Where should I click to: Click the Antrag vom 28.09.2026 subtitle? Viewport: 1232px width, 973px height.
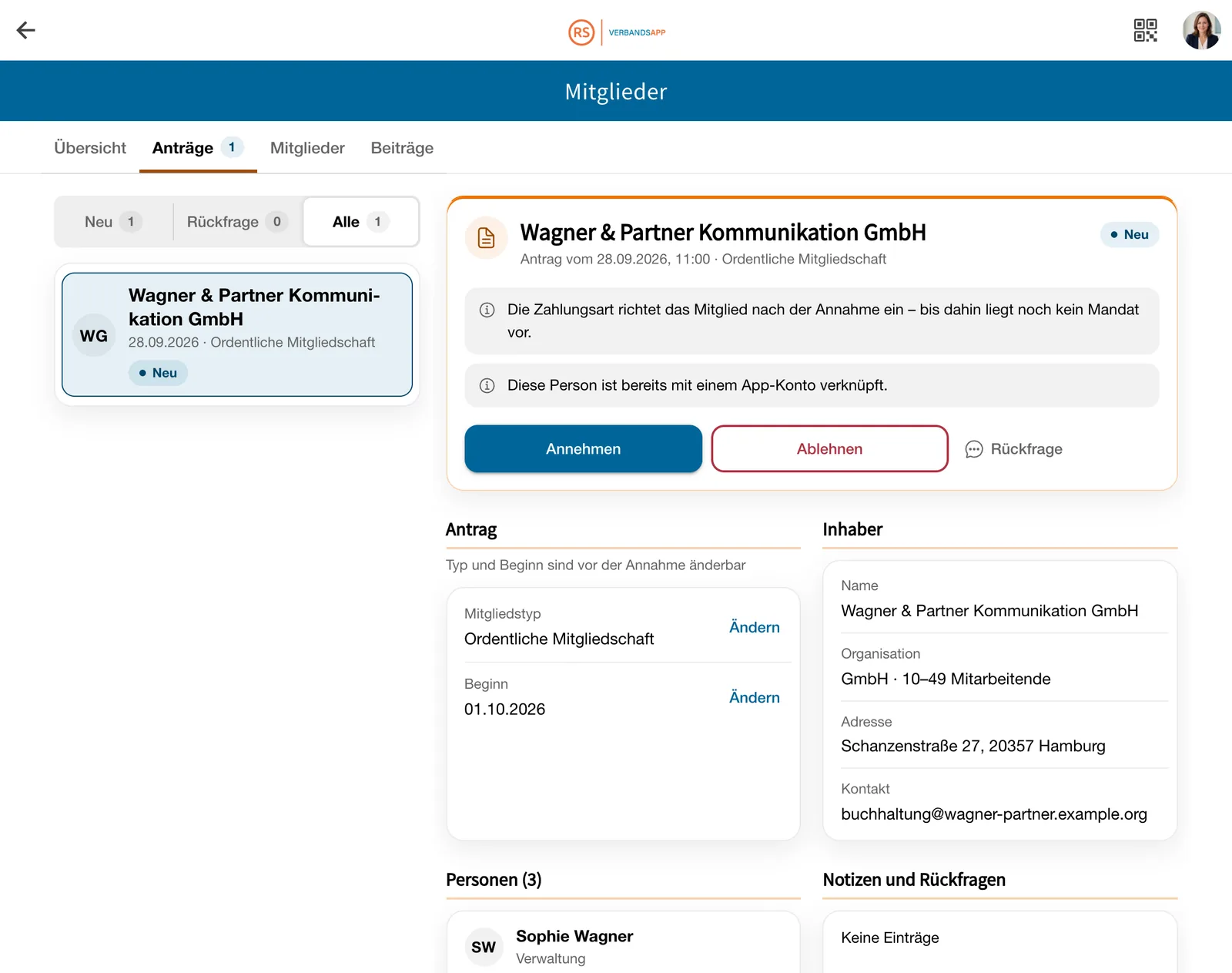tap(703, 259)
